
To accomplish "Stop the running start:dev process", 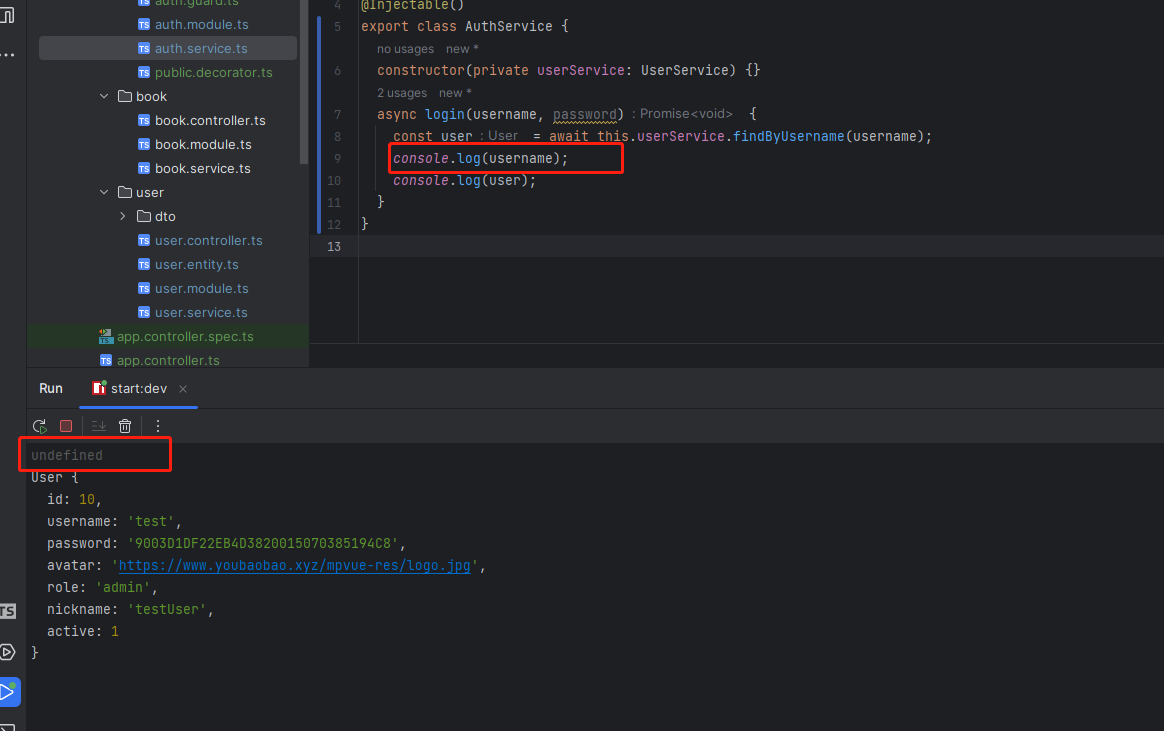I will pyautogui.click(x=66, y=426).
